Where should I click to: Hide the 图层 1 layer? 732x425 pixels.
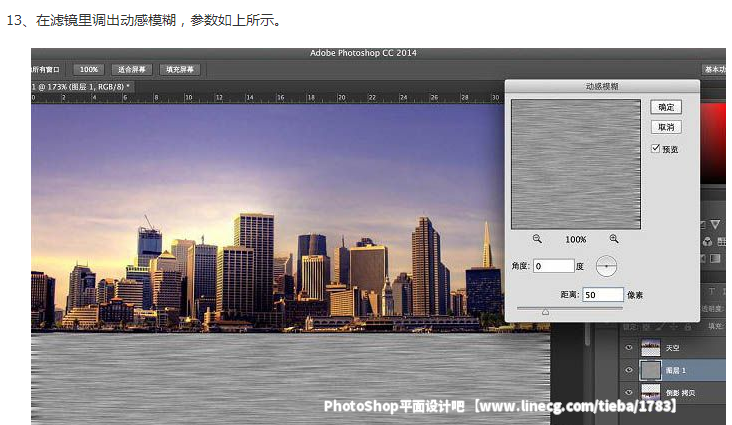point(629,370)
